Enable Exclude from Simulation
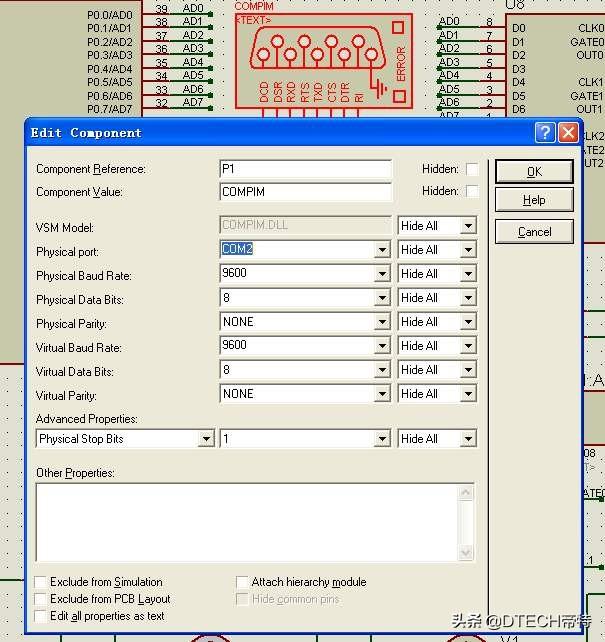 tap(41, 582)
